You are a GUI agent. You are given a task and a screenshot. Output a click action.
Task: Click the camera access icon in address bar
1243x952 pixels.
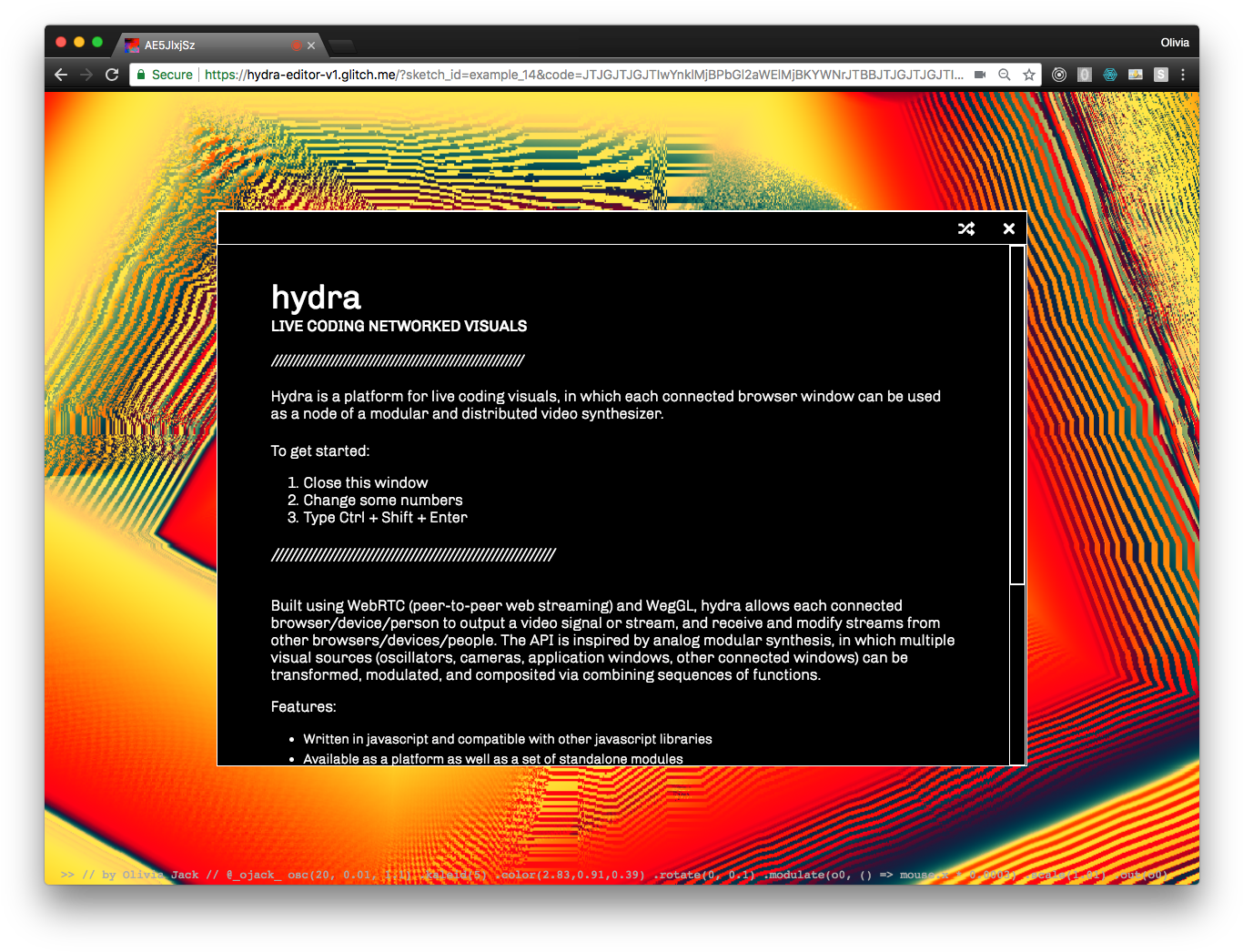(x=980, y=75)
